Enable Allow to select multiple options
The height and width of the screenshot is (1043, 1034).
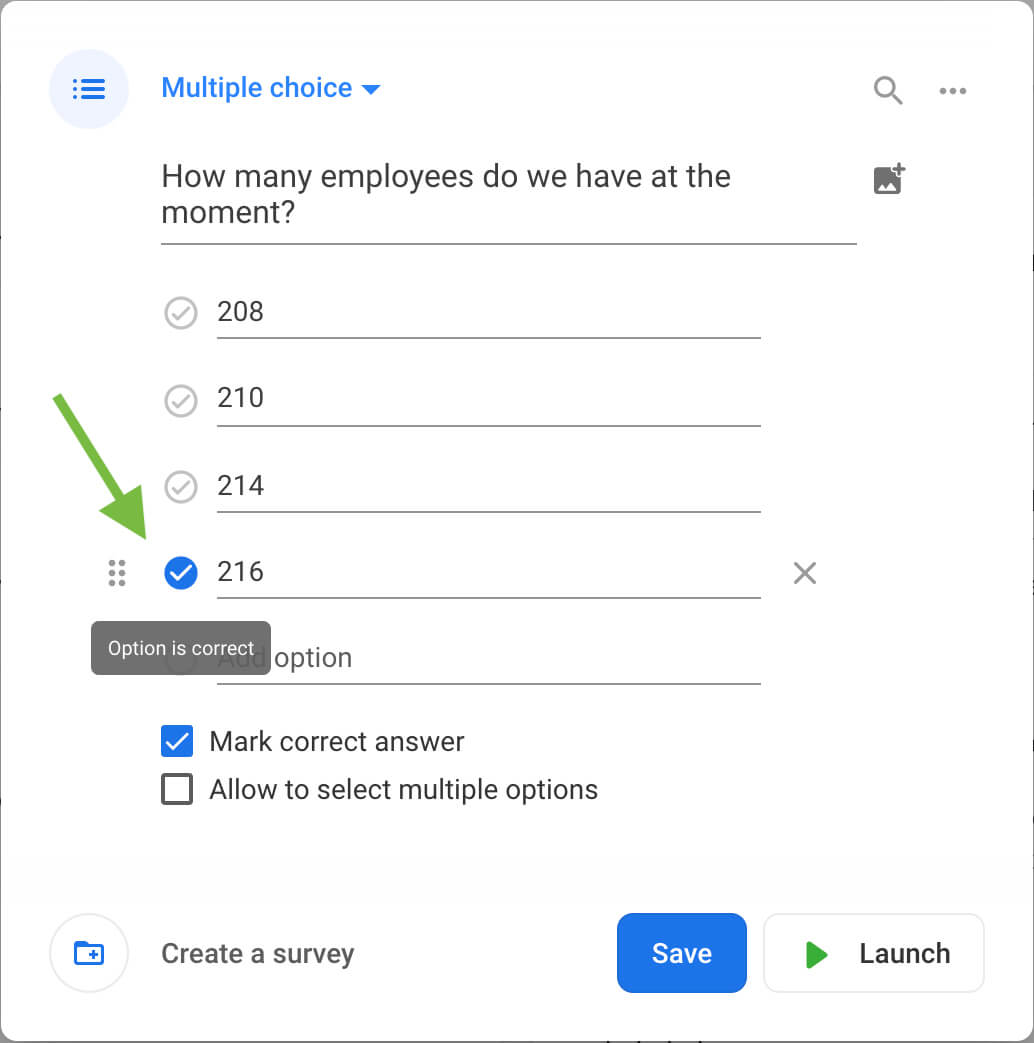click(x=177, y=790)
